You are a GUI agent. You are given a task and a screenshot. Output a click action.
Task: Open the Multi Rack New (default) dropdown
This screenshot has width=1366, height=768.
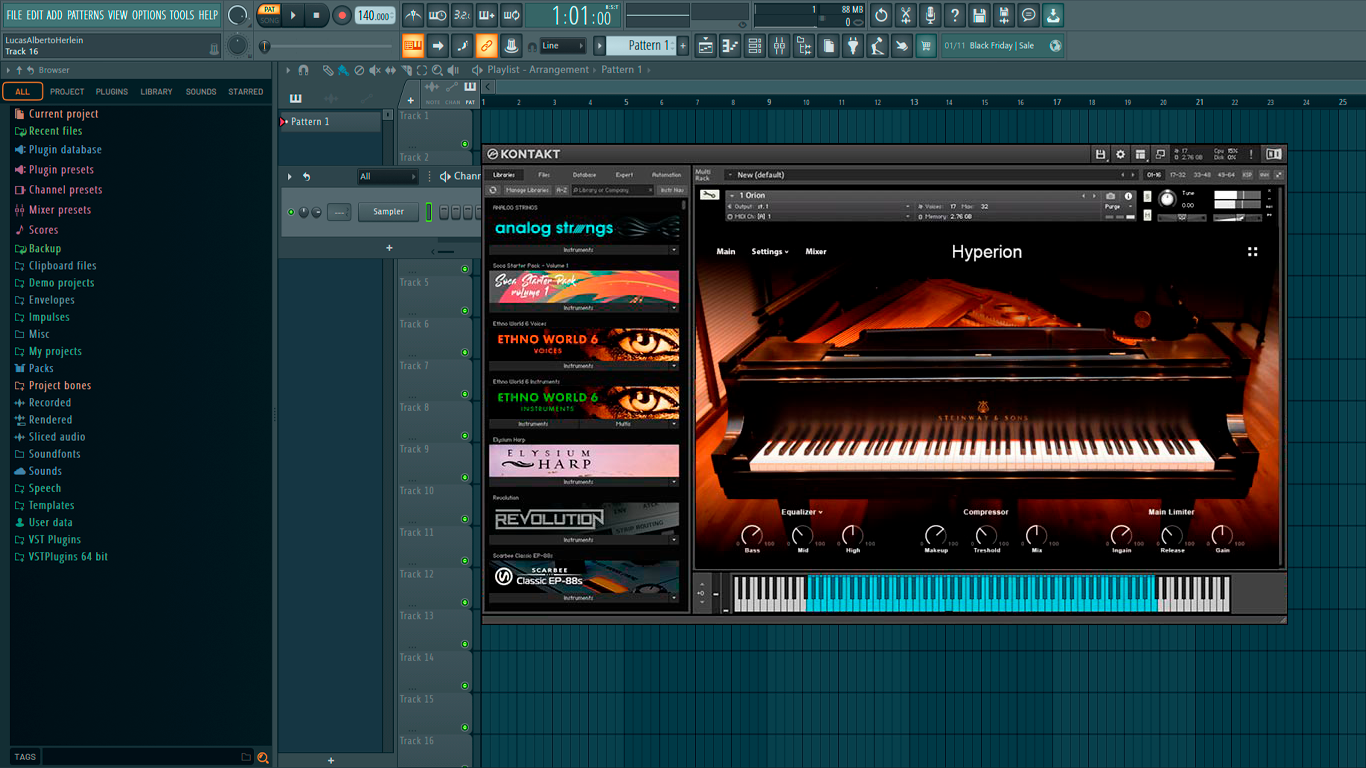pyautogui.click(x=930, y=175)
